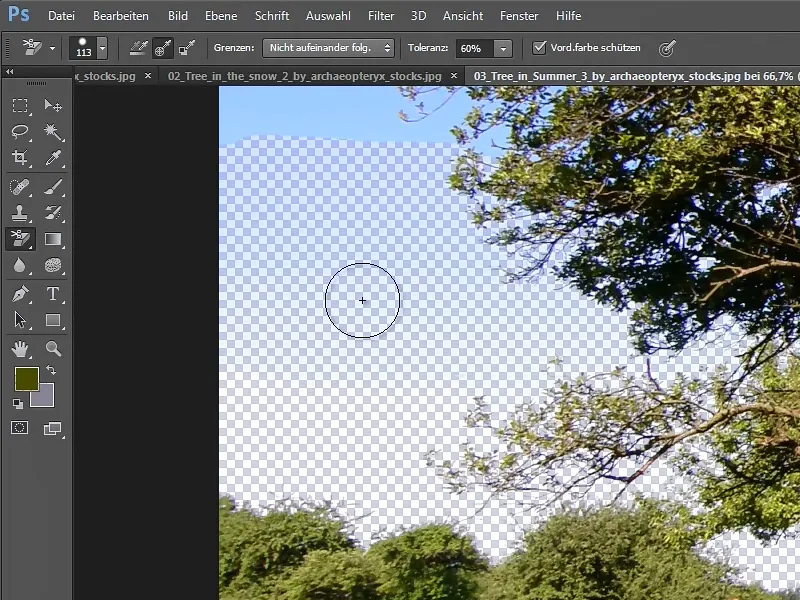Select the Move tool
800x600 pixels.
click(53, 106)
